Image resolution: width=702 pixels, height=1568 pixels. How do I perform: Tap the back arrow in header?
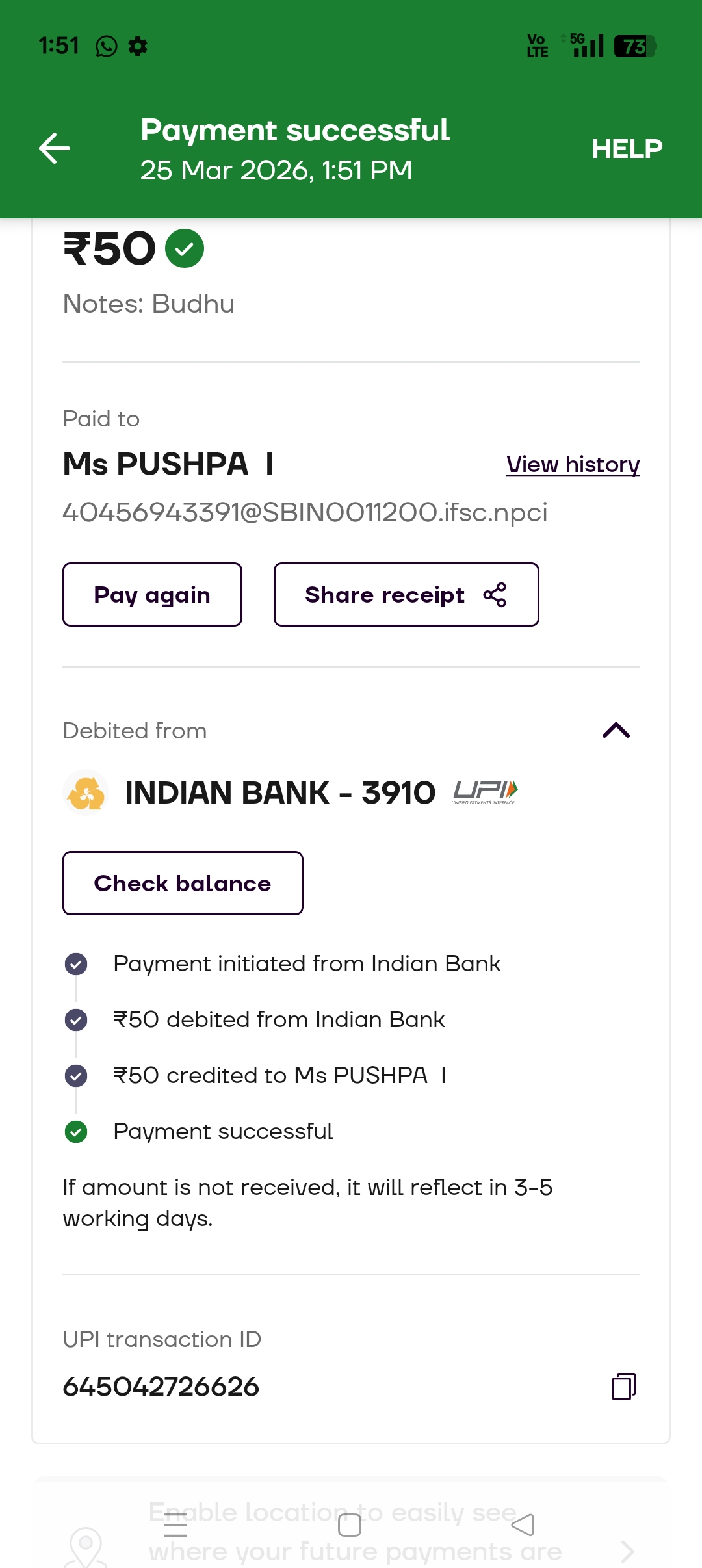click(x=55, y=148)
